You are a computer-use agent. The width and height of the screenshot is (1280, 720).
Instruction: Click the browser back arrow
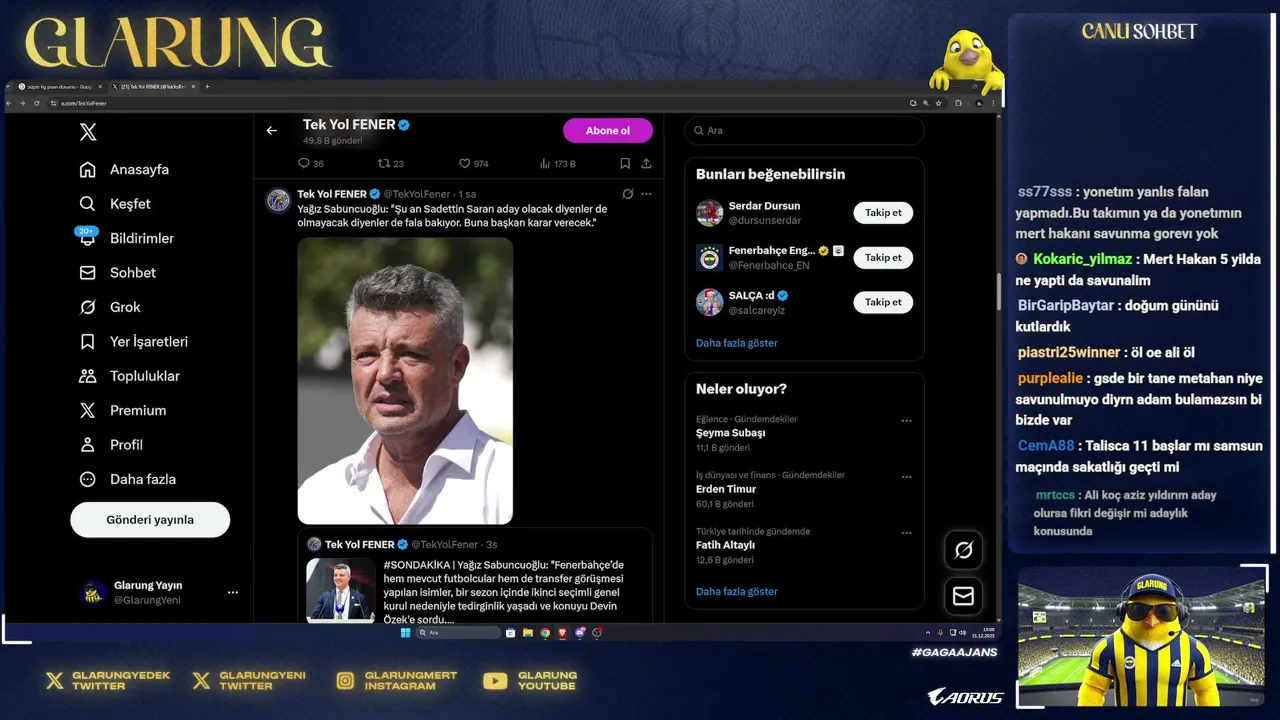9,103
